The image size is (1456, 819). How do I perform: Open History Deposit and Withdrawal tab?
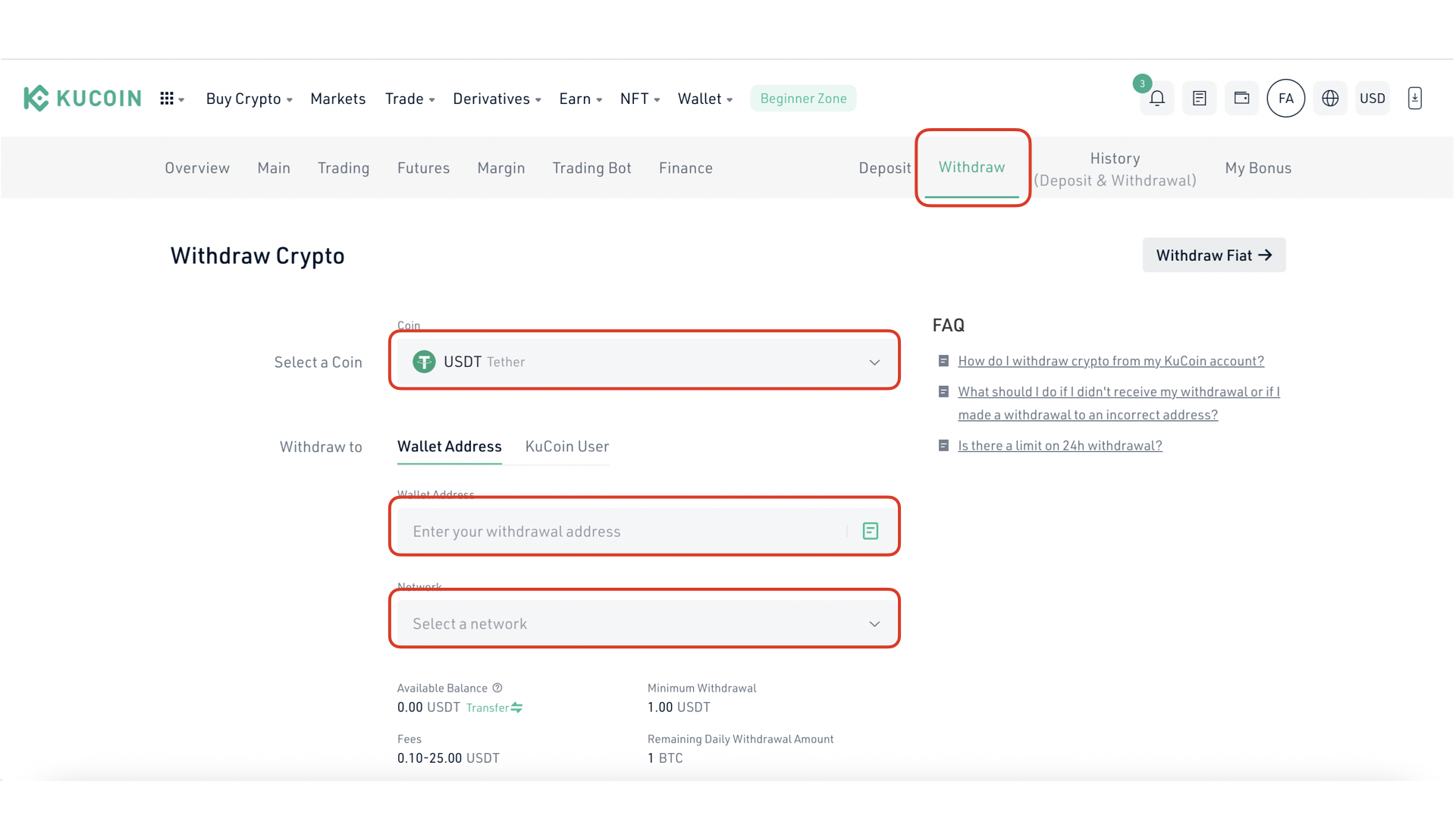1115,167
